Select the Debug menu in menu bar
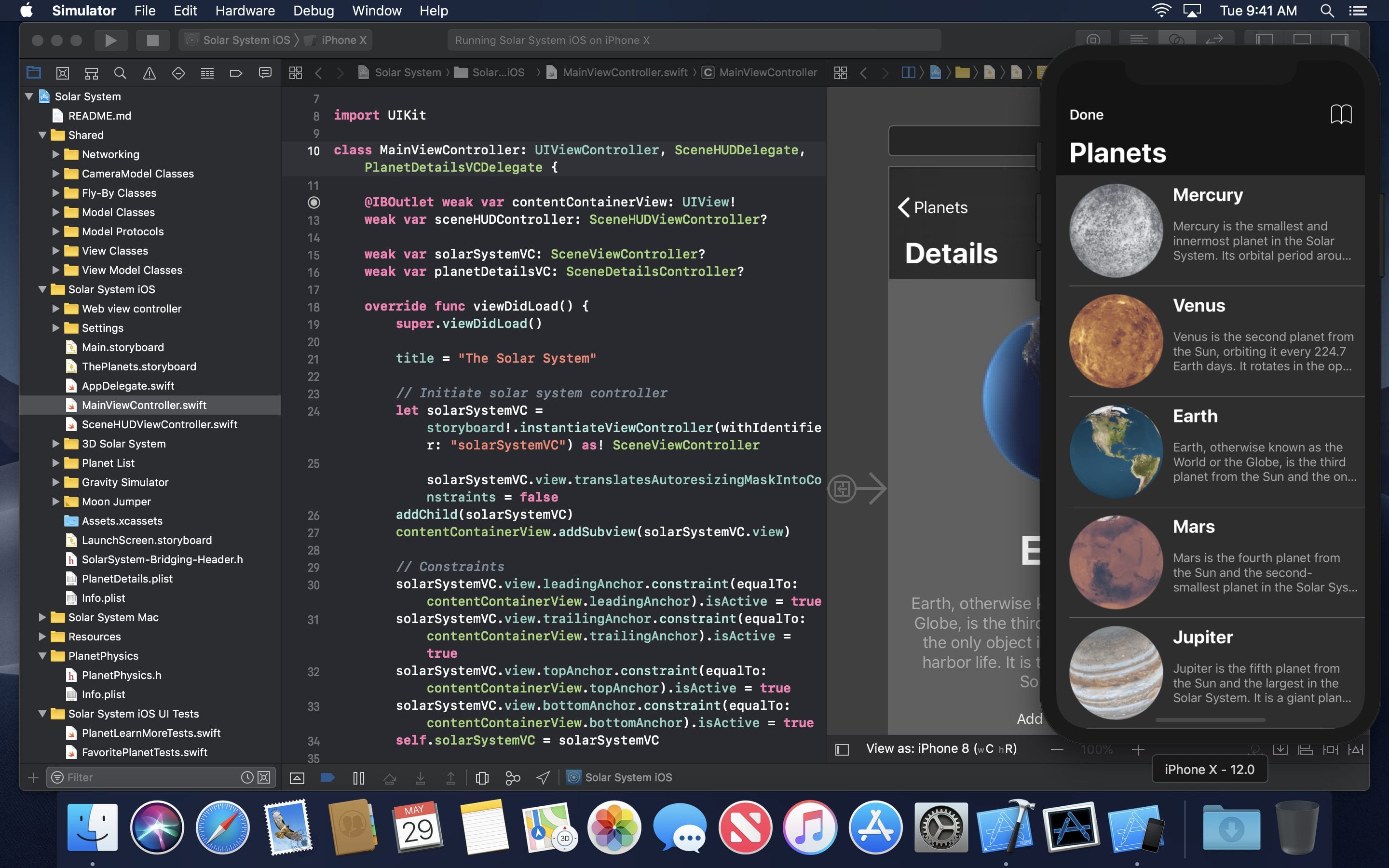This screenshot has height=868, width=1389. (312, 10)
